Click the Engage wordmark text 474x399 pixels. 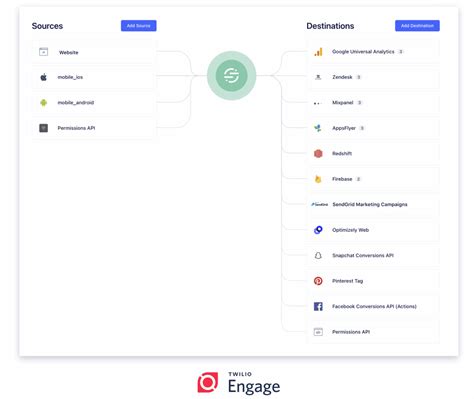tap(254, 387)
